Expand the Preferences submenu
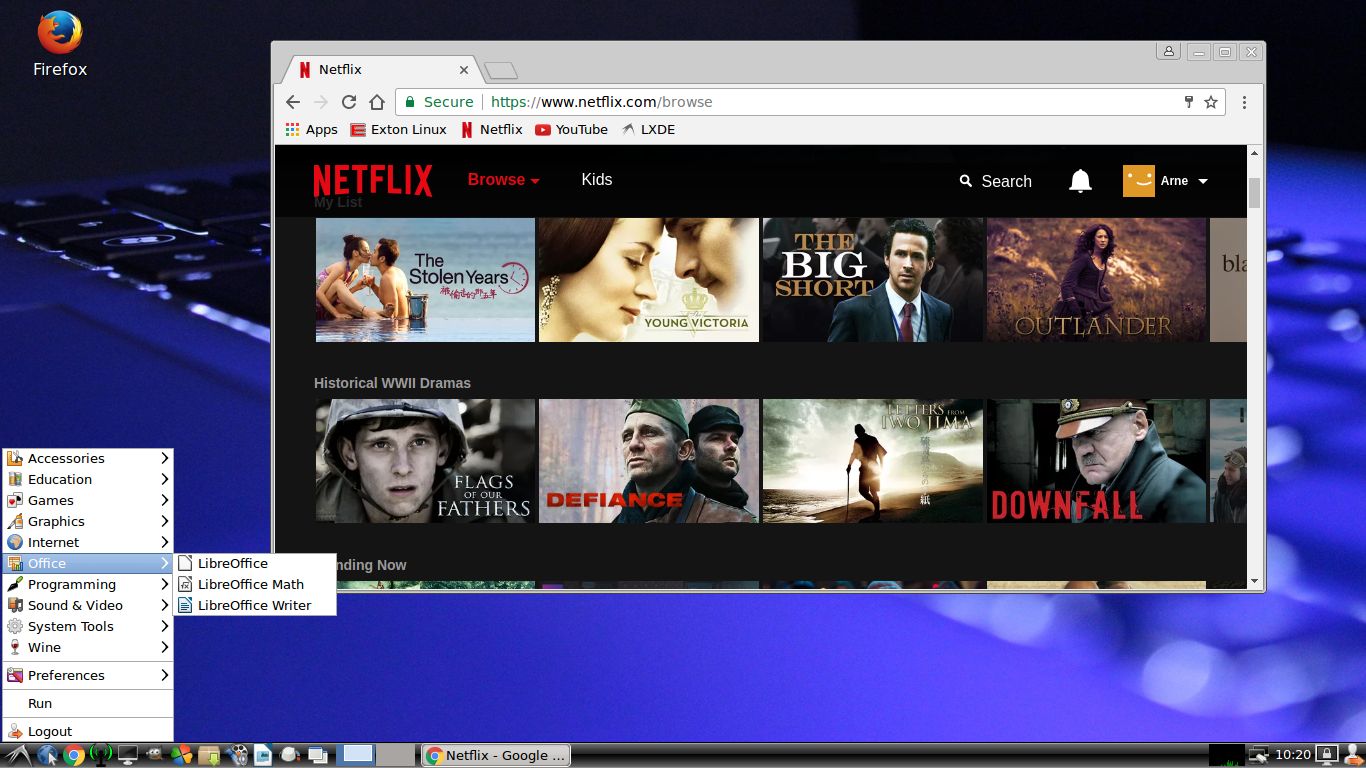 coord(88,675)
